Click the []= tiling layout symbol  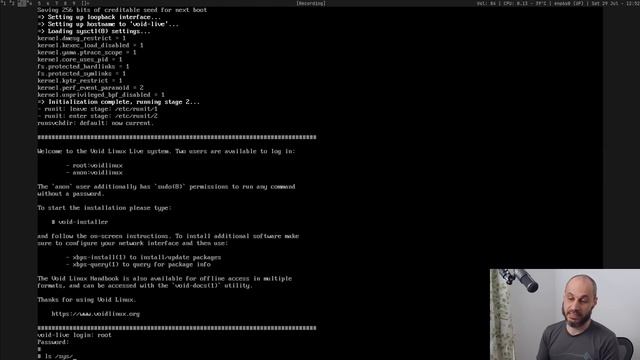(85, 3)
